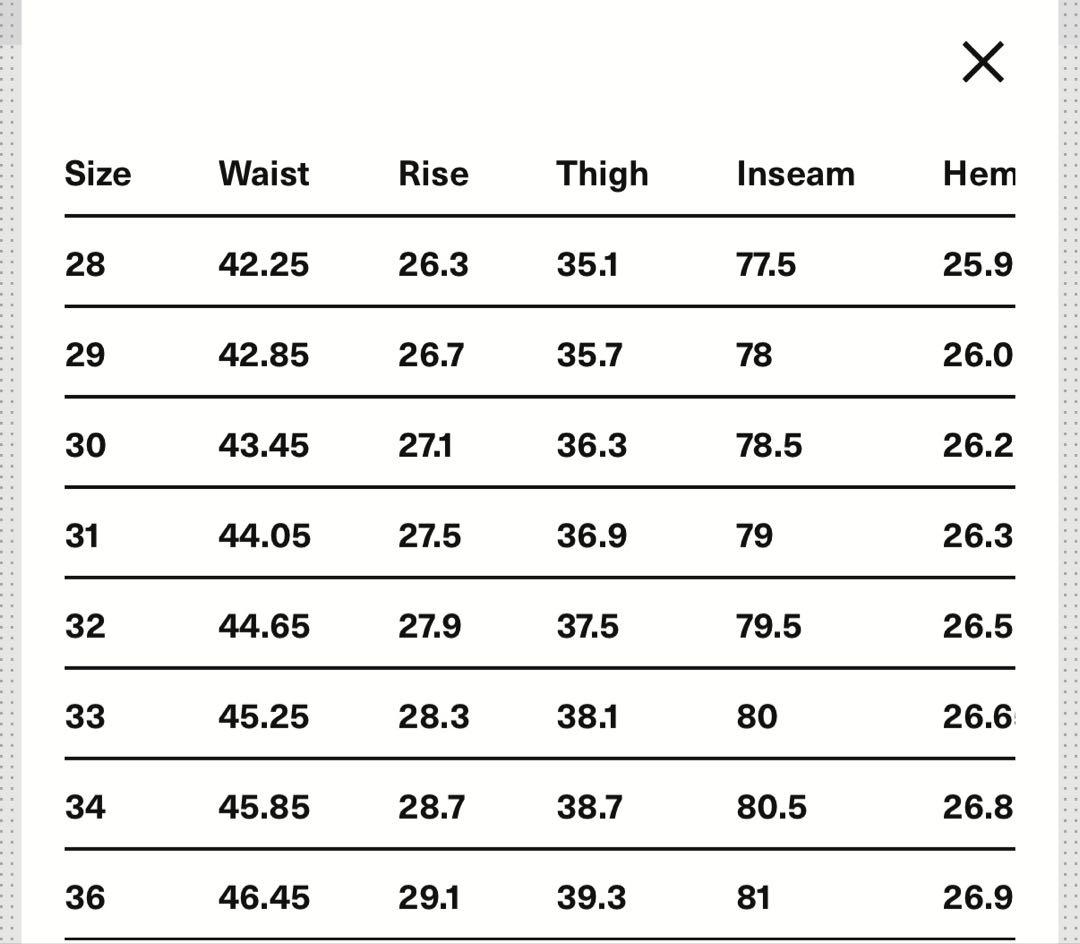This screenshot has height=944, width=1080.
Task: Select rise value 27.5
Action: click(x=429, y=536)
